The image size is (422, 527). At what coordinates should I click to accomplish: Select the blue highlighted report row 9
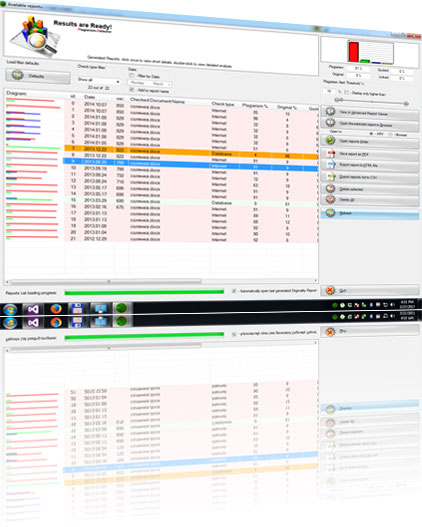tap(191, 165)
